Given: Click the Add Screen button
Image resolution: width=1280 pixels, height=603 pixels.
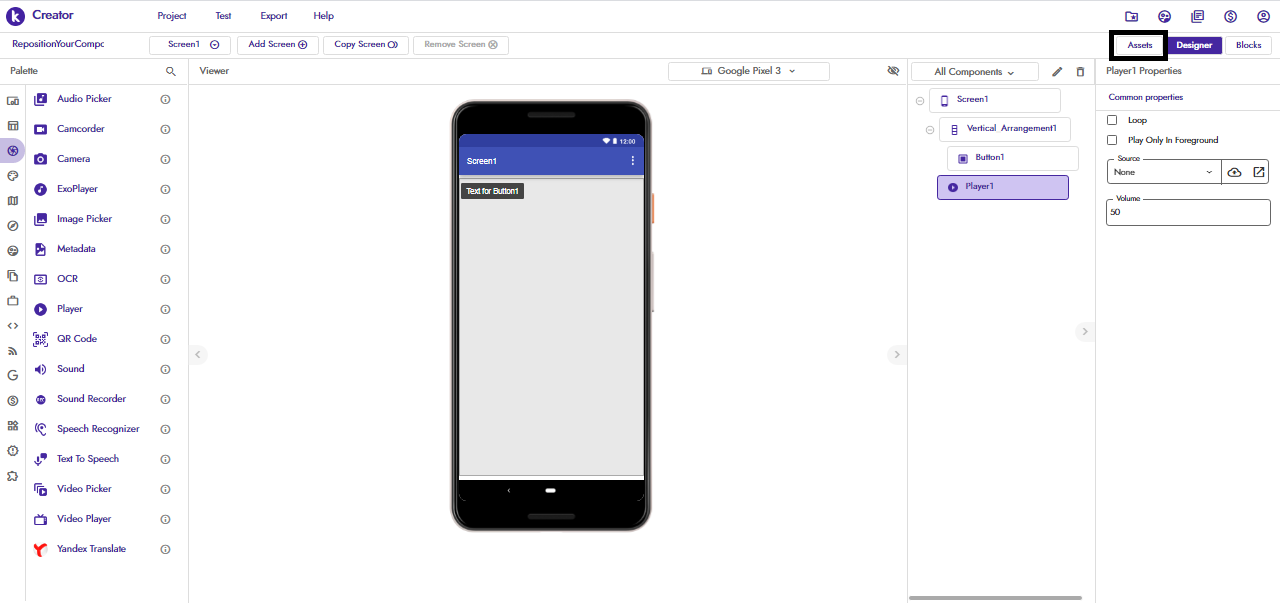Looking at the screenshot, I should pyautogui.click(x=277, y=45).
